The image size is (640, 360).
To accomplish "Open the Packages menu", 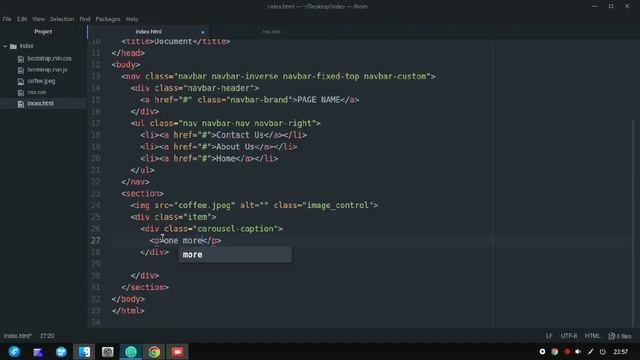I will point(108,19).
